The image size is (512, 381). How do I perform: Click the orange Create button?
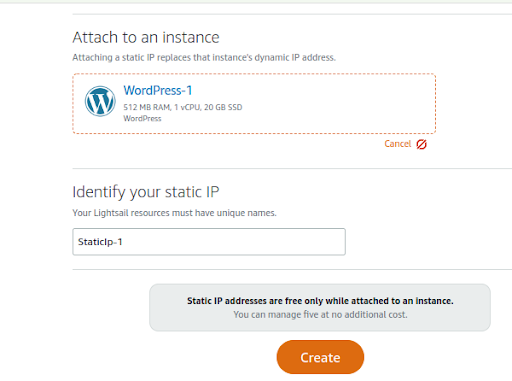[320, 357]
